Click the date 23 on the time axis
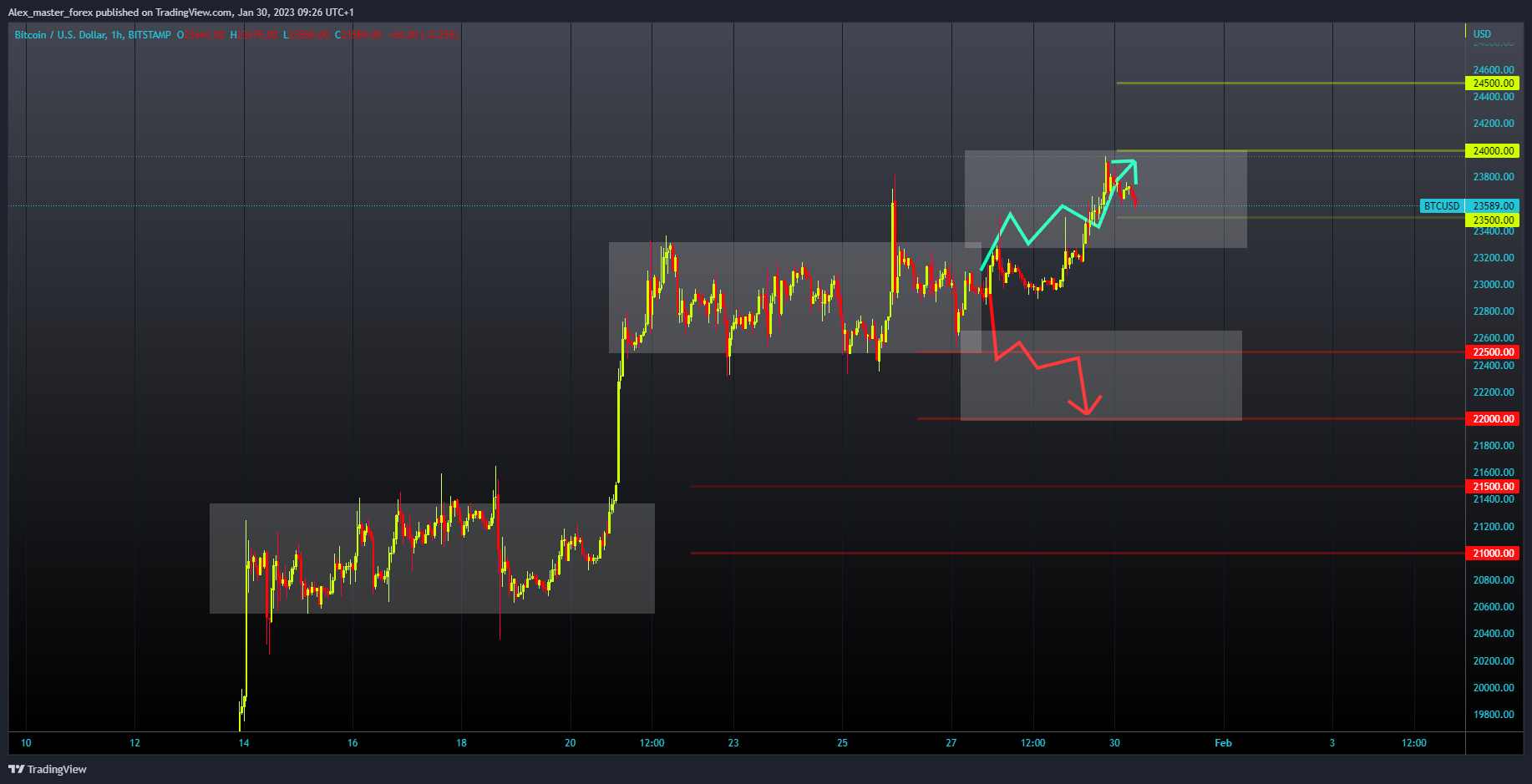The image size is (1532, 784). coord(733,743)
